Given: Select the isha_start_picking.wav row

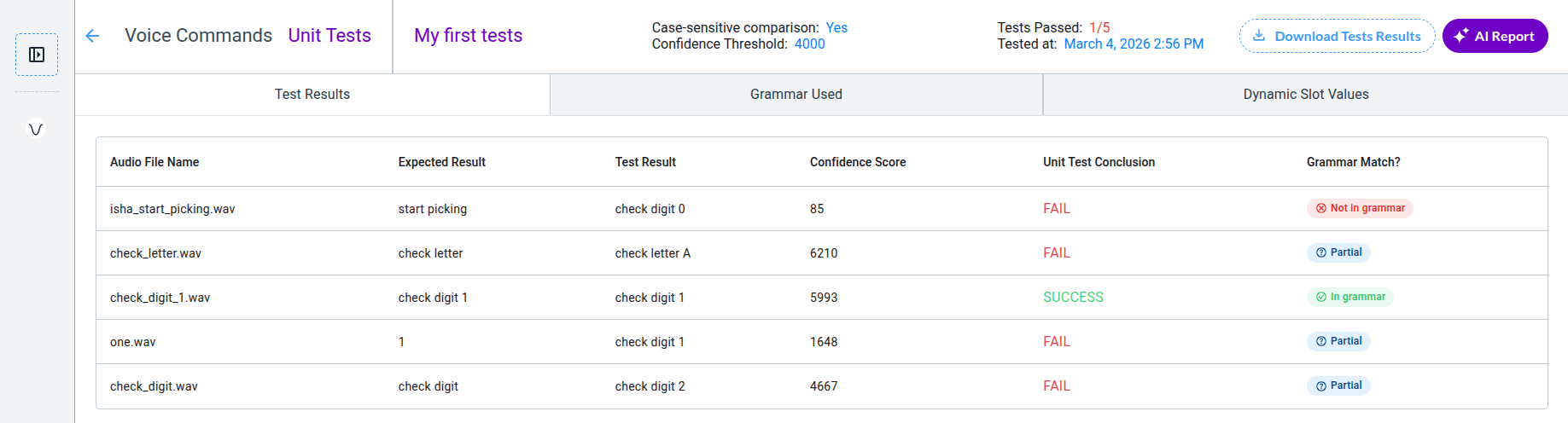Looking at the screenshot, I should click(172, 209).
